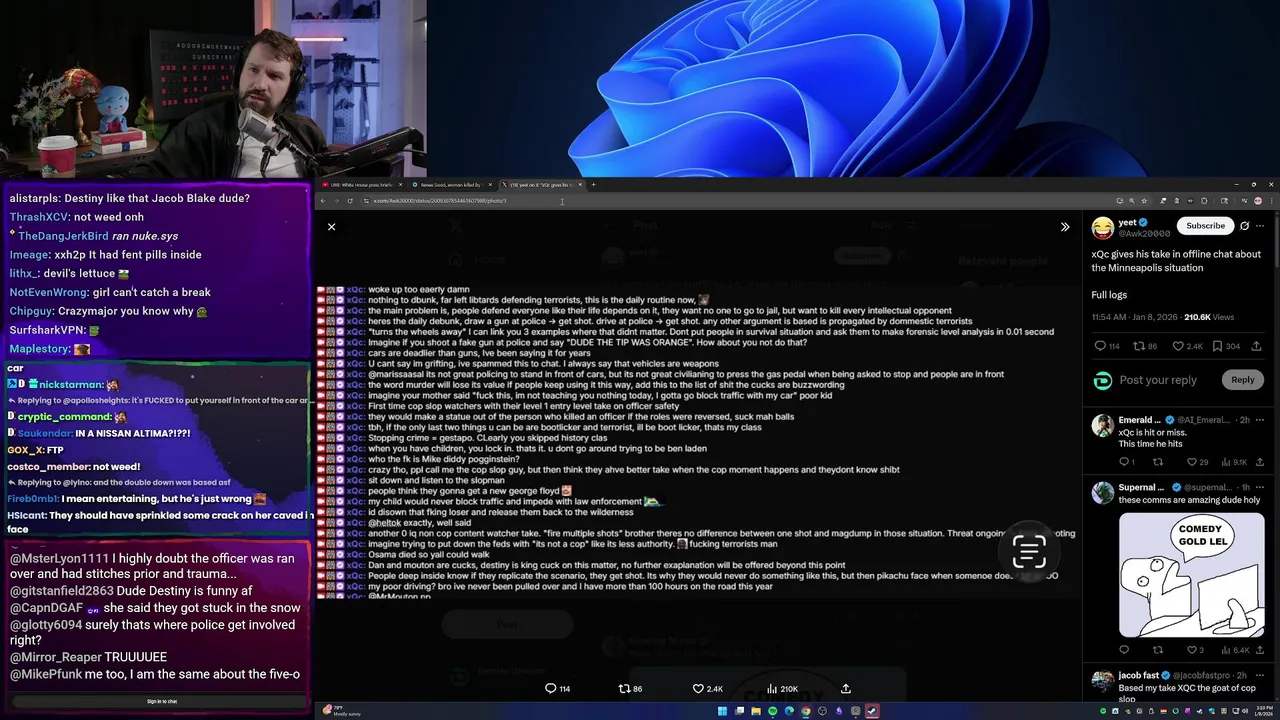Image resolution: width=1280 pixels, height=720 pixels.
Task: Open the yeet account name link
Action: tap(1127, 222)
